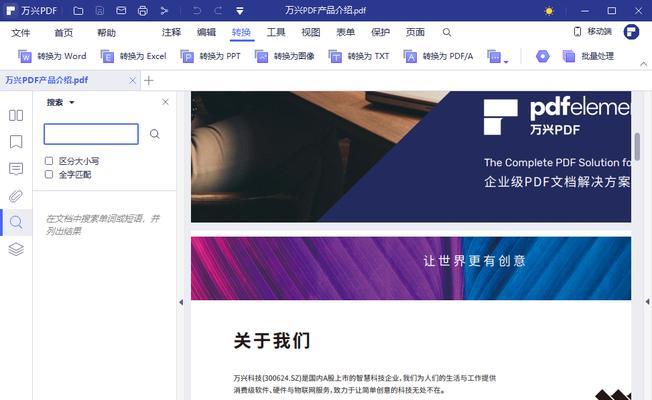Click the 让世界更有创意 banner text
This screenshot has height=400, width=652.
474,261
